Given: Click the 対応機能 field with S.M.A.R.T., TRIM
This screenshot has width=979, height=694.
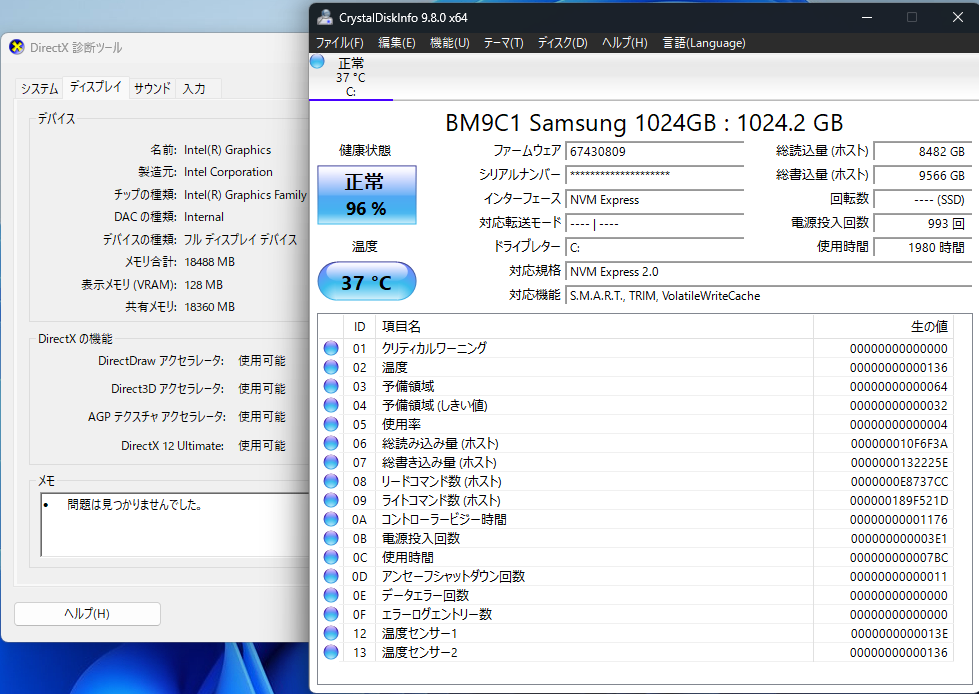Looking at the screenshot, I should click(768, 296).
